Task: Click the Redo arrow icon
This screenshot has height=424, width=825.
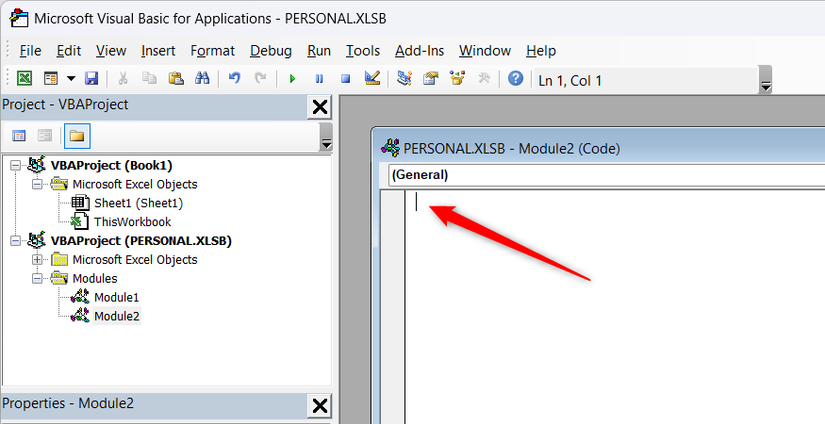Action: (x=260, y=79)
